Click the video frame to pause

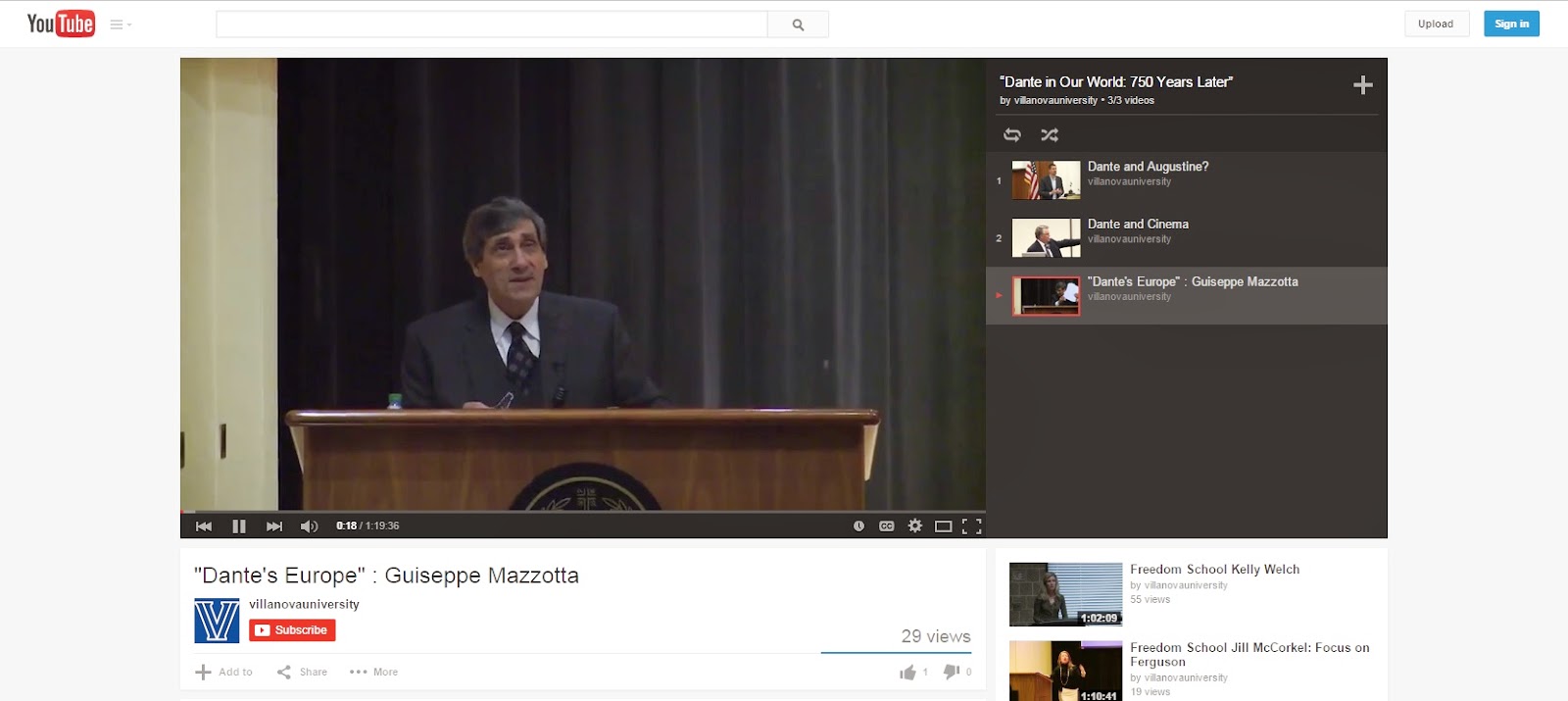click(x=583, y=284)
